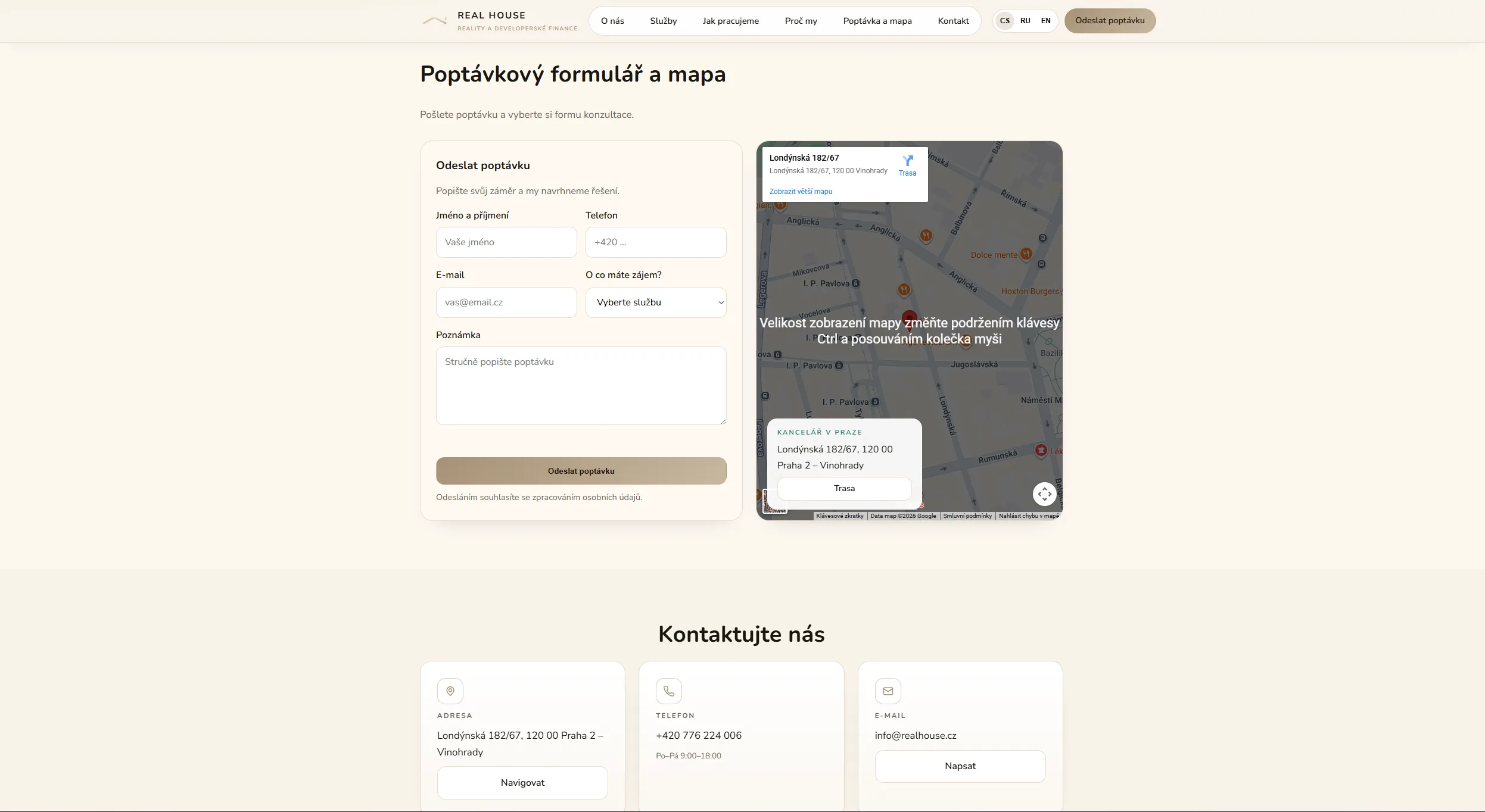Switch language to RU

[1025, 21]
